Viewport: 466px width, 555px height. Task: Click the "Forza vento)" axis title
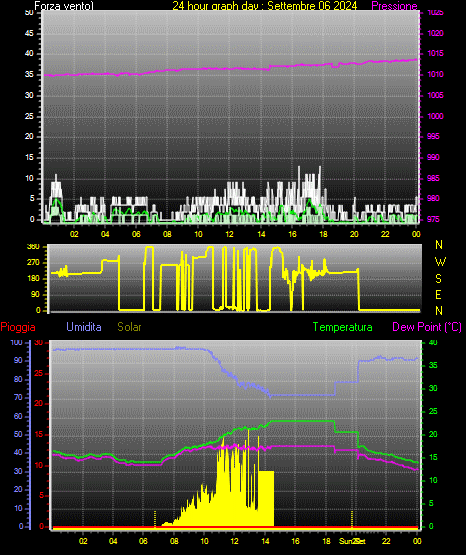point(64,6)
